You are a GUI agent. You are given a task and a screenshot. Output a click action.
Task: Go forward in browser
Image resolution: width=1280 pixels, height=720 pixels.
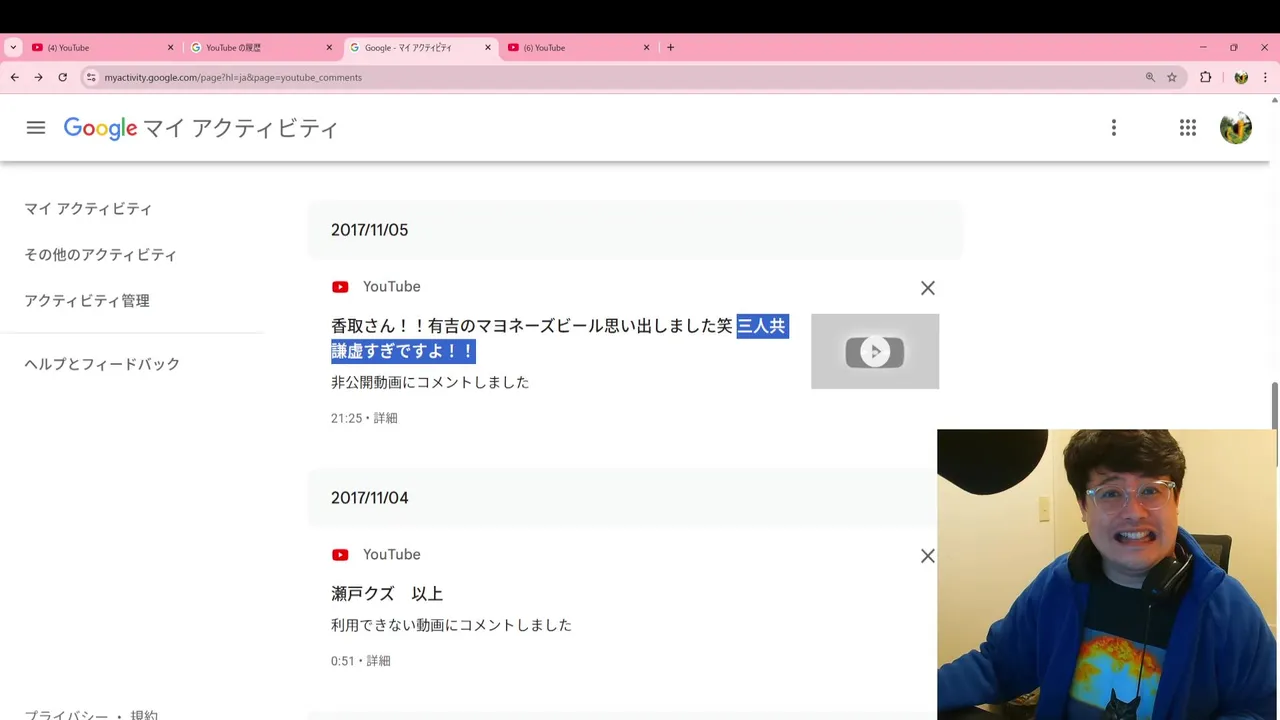[38, 77]
